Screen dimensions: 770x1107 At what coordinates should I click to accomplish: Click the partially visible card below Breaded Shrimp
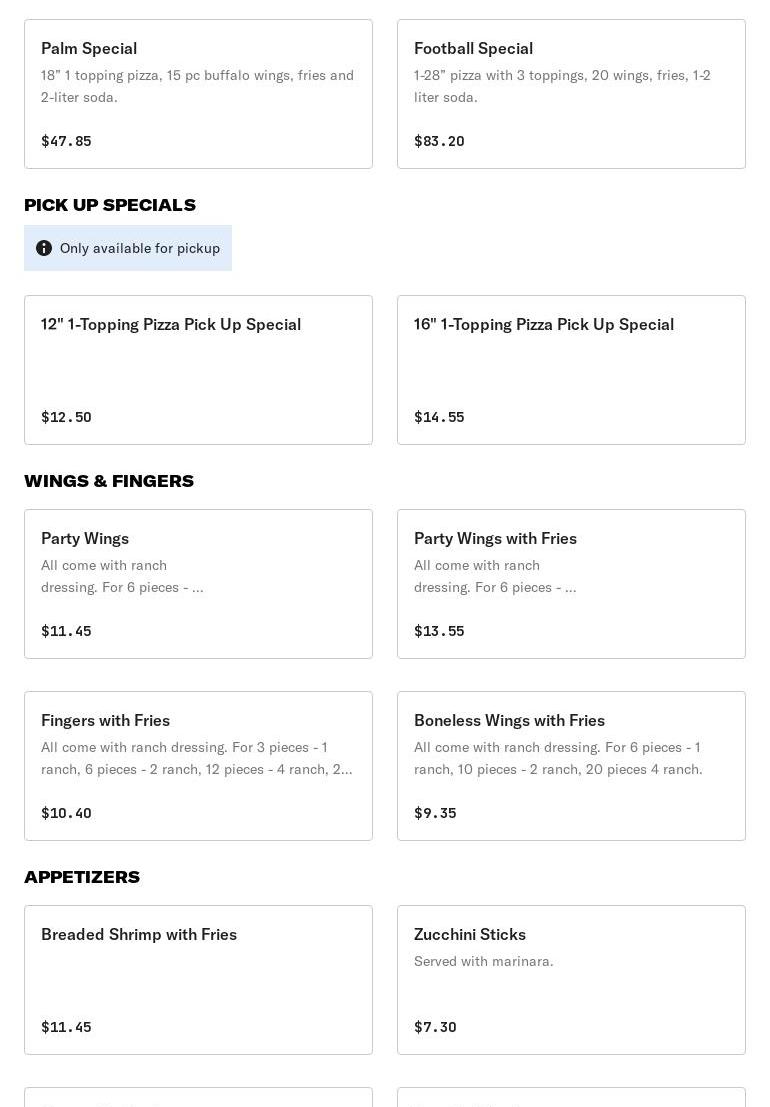[198, 1097]
